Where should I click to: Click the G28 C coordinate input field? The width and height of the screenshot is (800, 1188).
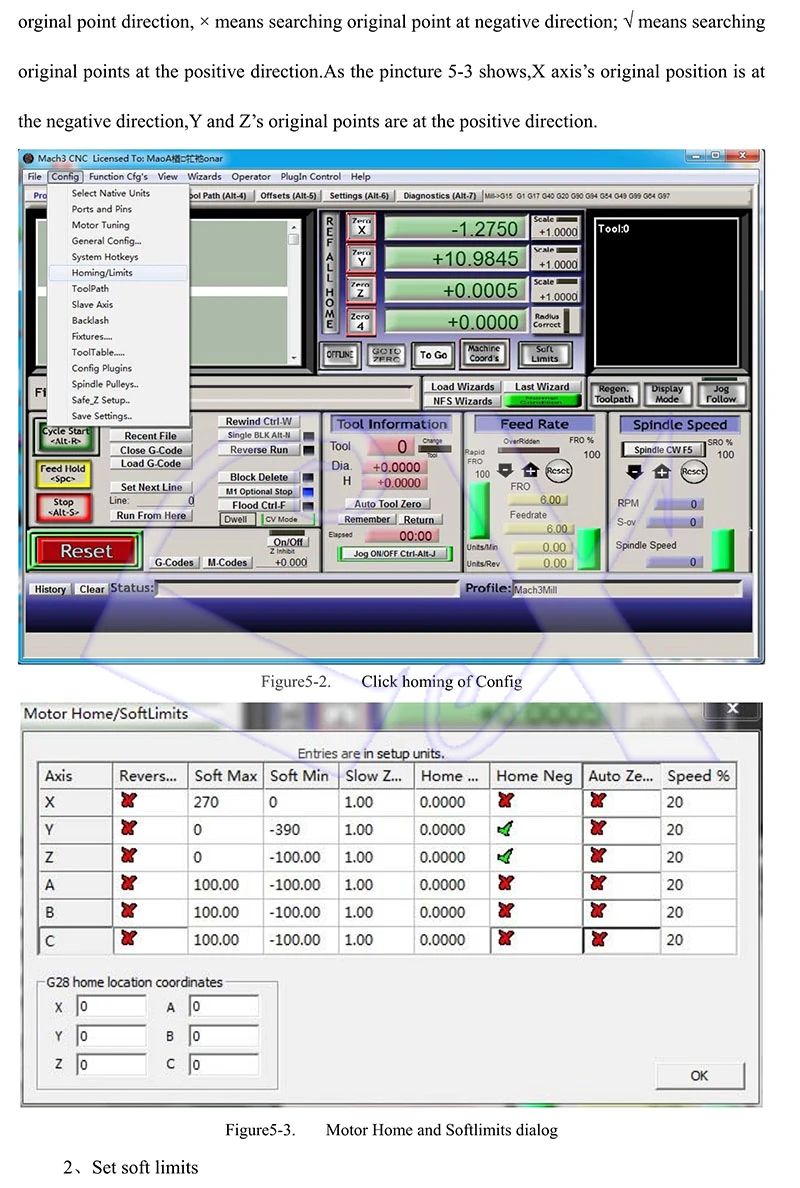tap(223, 1064)
